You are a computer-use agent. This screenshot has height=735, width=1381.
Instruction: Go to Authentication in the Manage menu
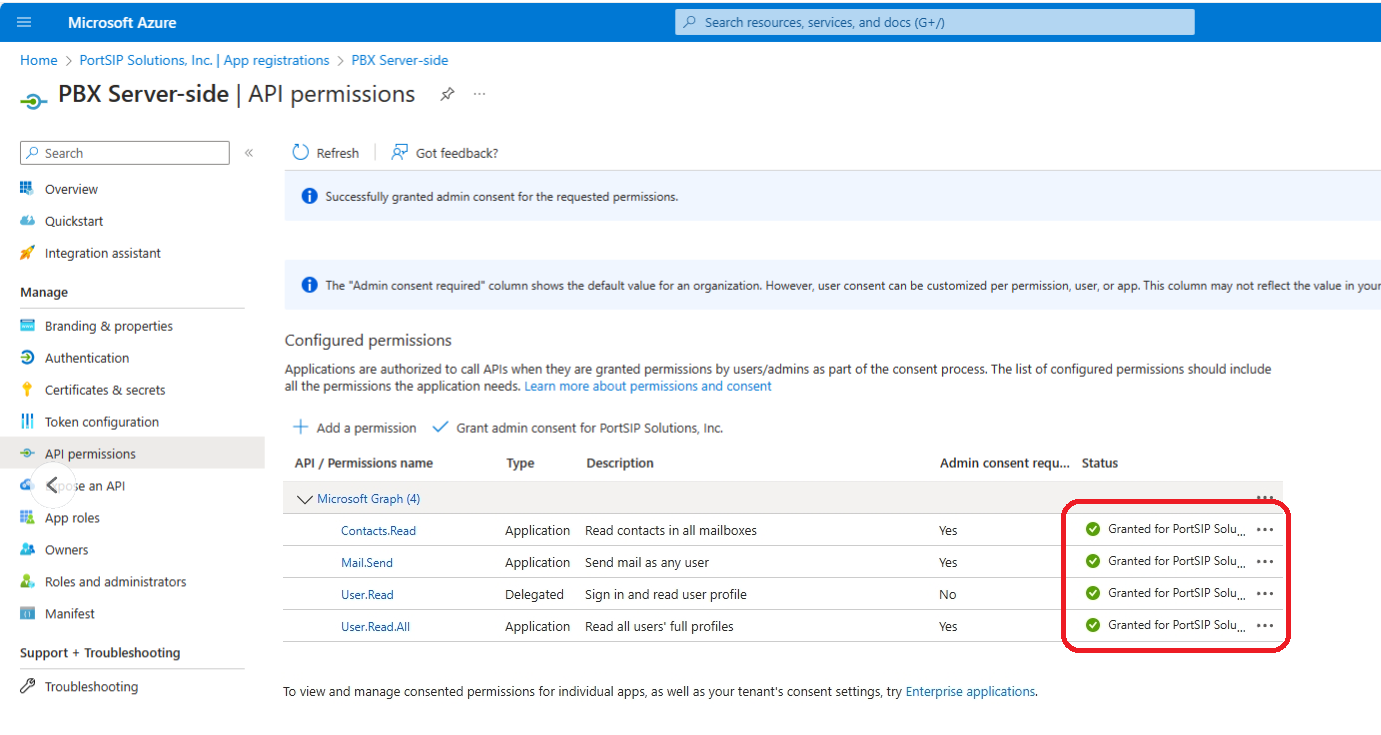87,358
